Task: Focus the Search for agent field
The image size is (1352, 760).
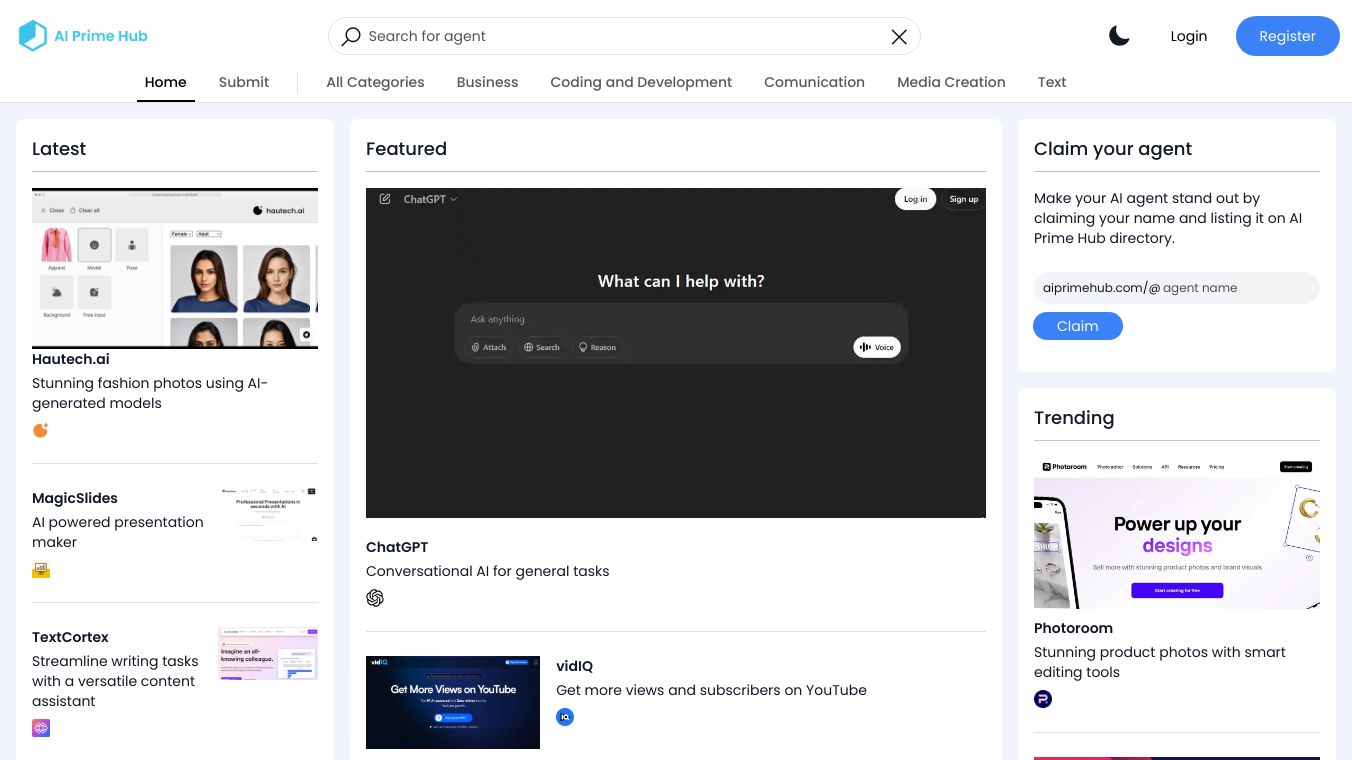Action: click(624, 36)
